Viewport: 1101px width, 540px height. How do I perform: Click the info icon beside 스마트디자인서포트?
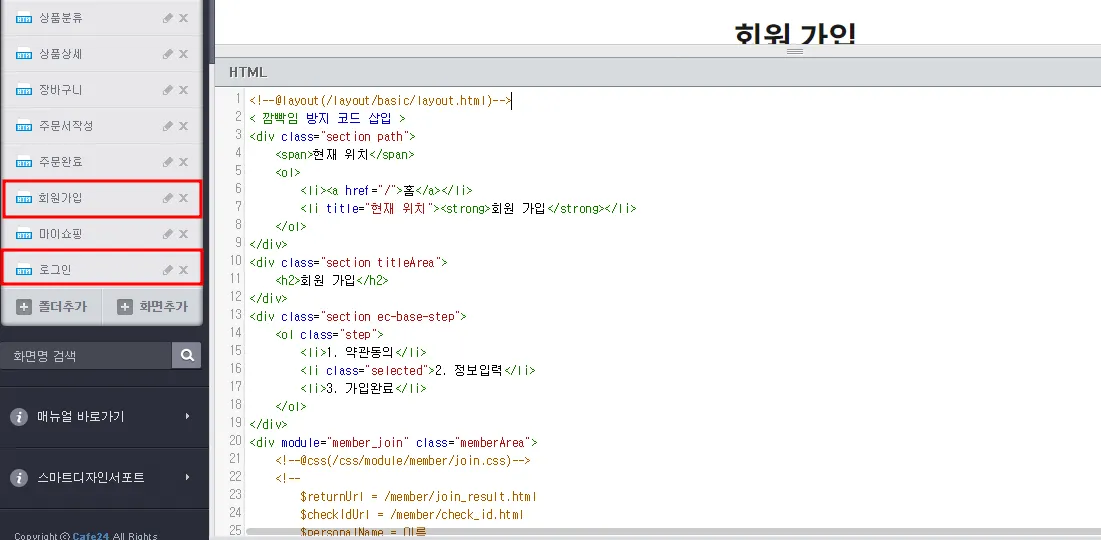pos(19,478)
